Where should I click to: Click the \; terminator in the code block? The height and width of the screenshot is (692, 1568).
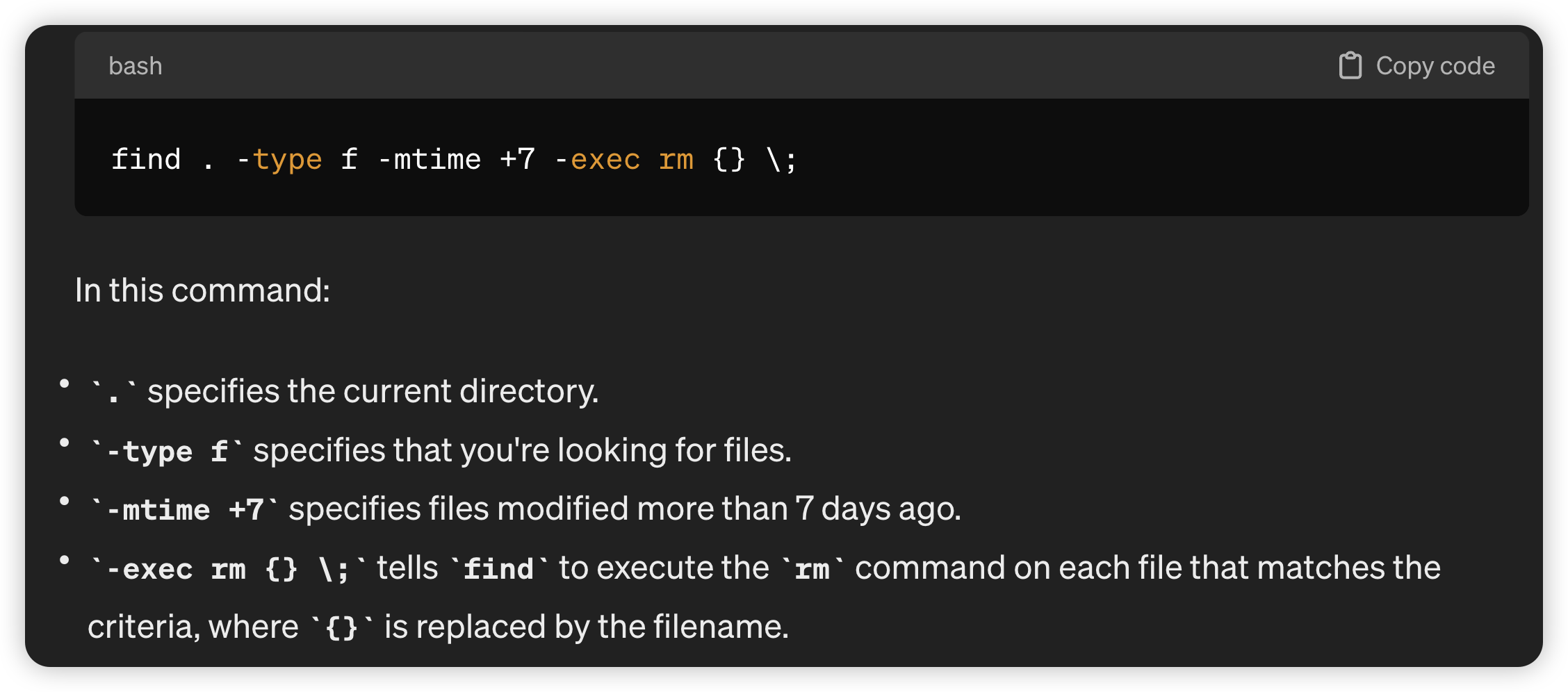point(782,159)
